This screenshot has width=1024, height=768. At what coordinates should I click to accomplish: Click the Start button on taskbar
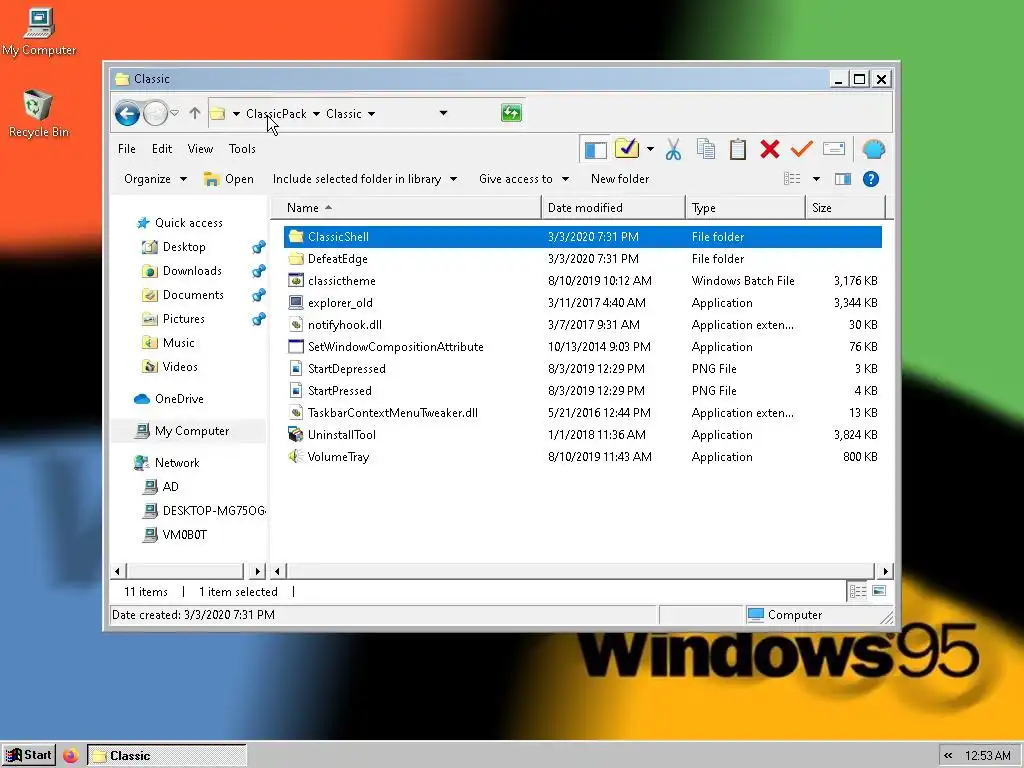(29, 756)
